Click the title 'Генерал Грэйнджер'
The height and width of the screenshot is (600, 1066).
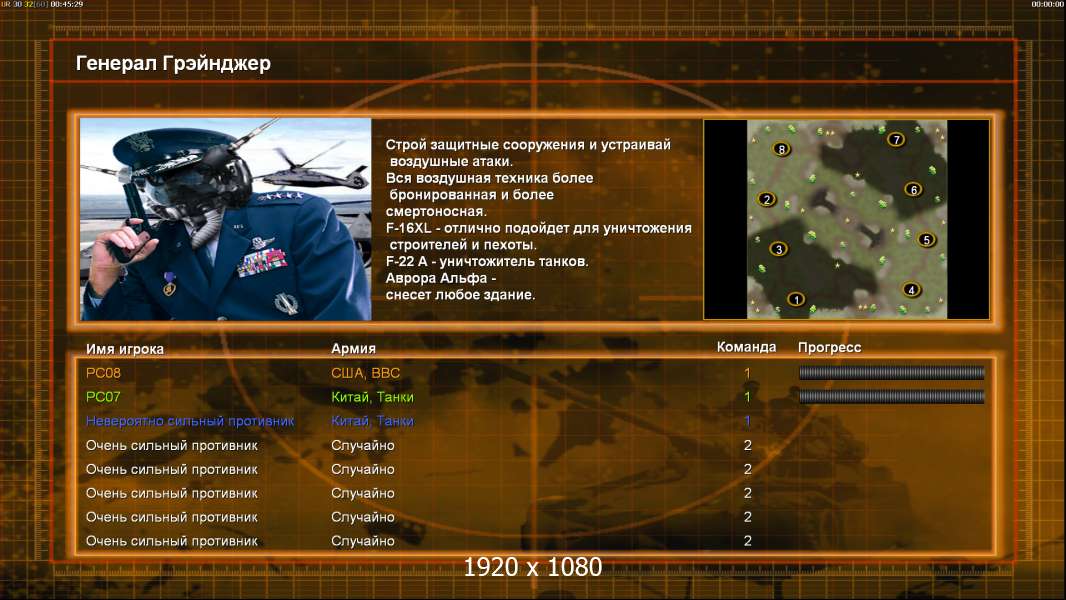point(173,63)
